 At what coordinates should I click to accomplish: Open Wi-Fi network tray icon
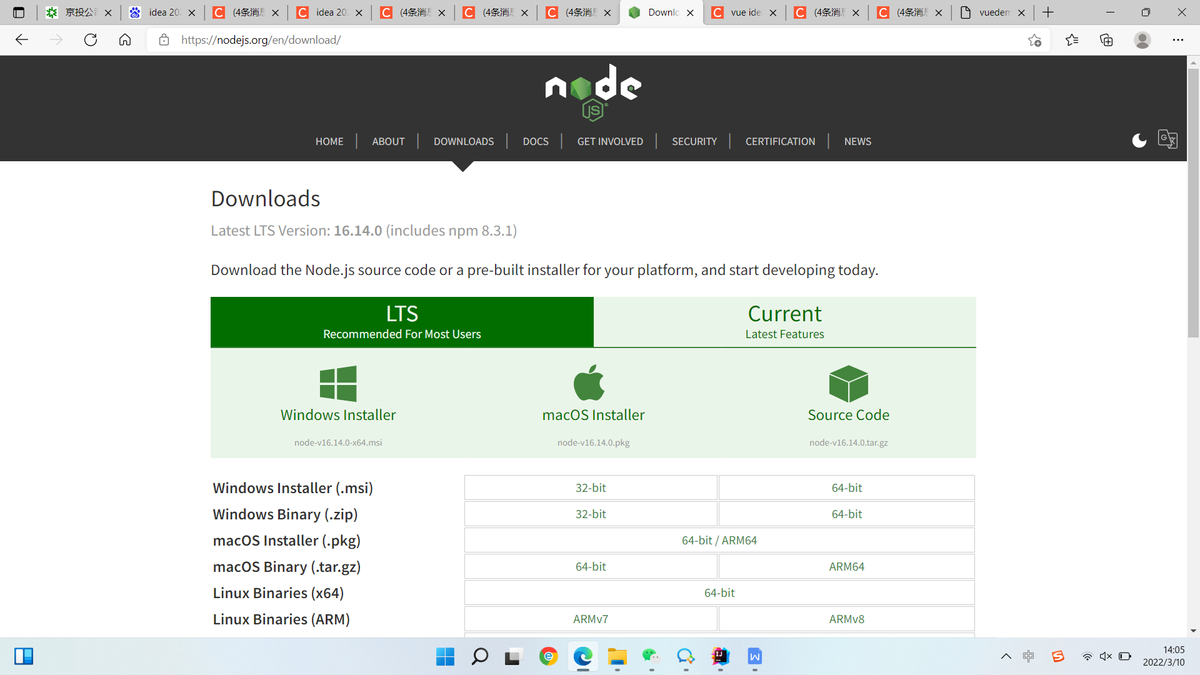pos(1087,656)
